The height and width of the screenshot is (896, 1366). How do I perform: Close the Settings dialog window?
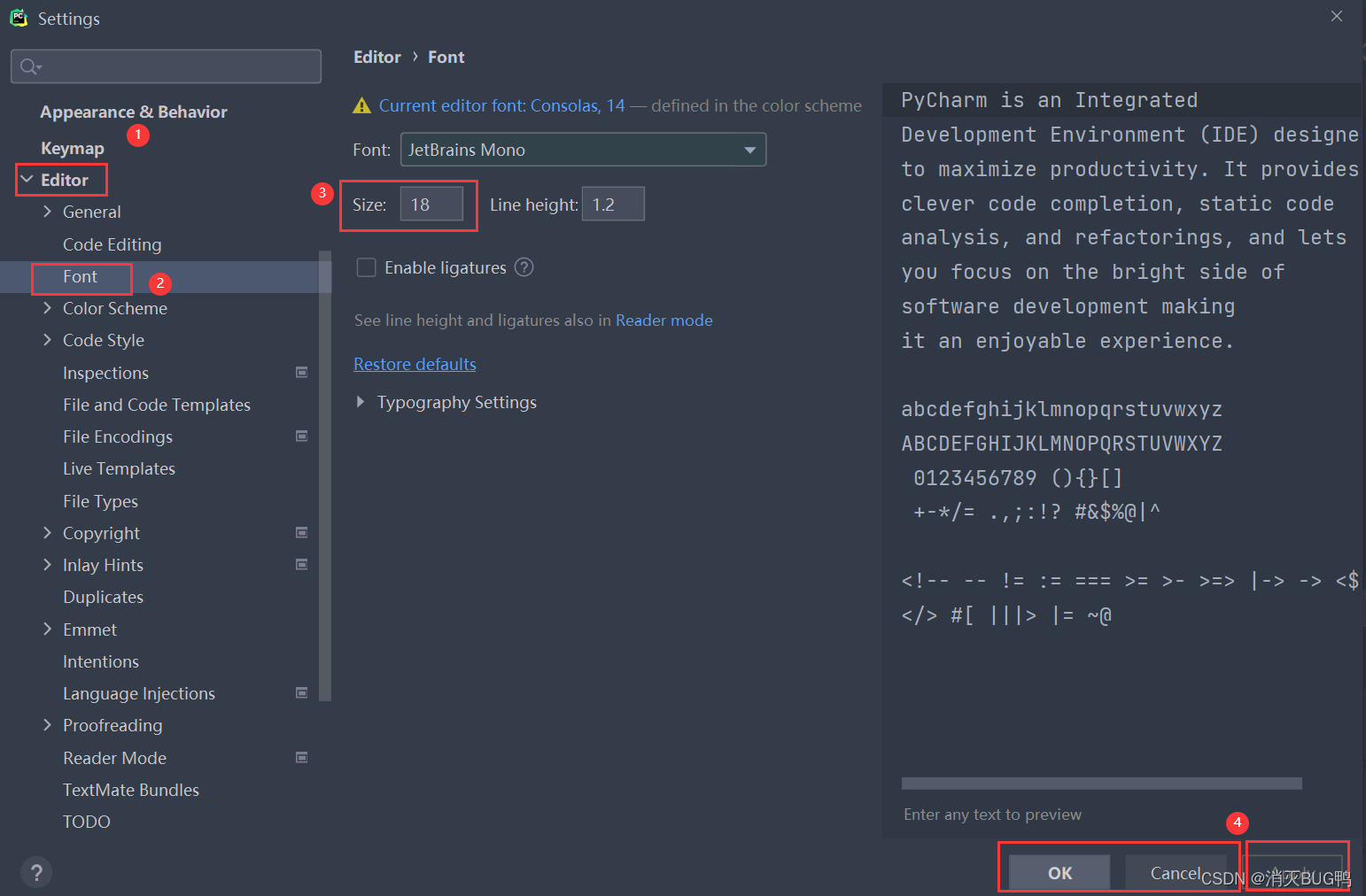(1337, 16)
